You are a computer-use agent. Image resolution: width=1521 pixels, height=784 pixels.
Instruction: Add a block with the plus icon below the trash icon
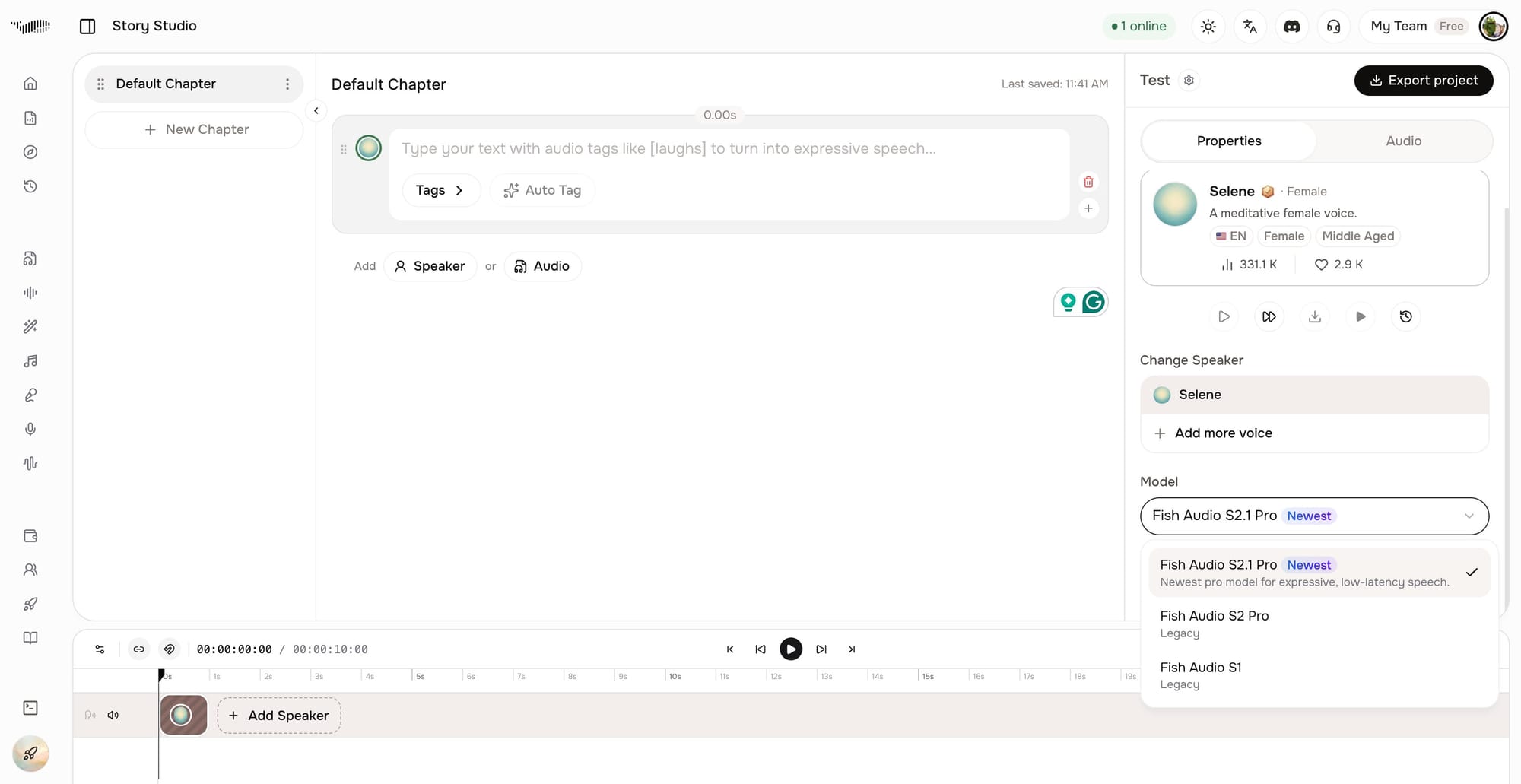click(1088, 208)
